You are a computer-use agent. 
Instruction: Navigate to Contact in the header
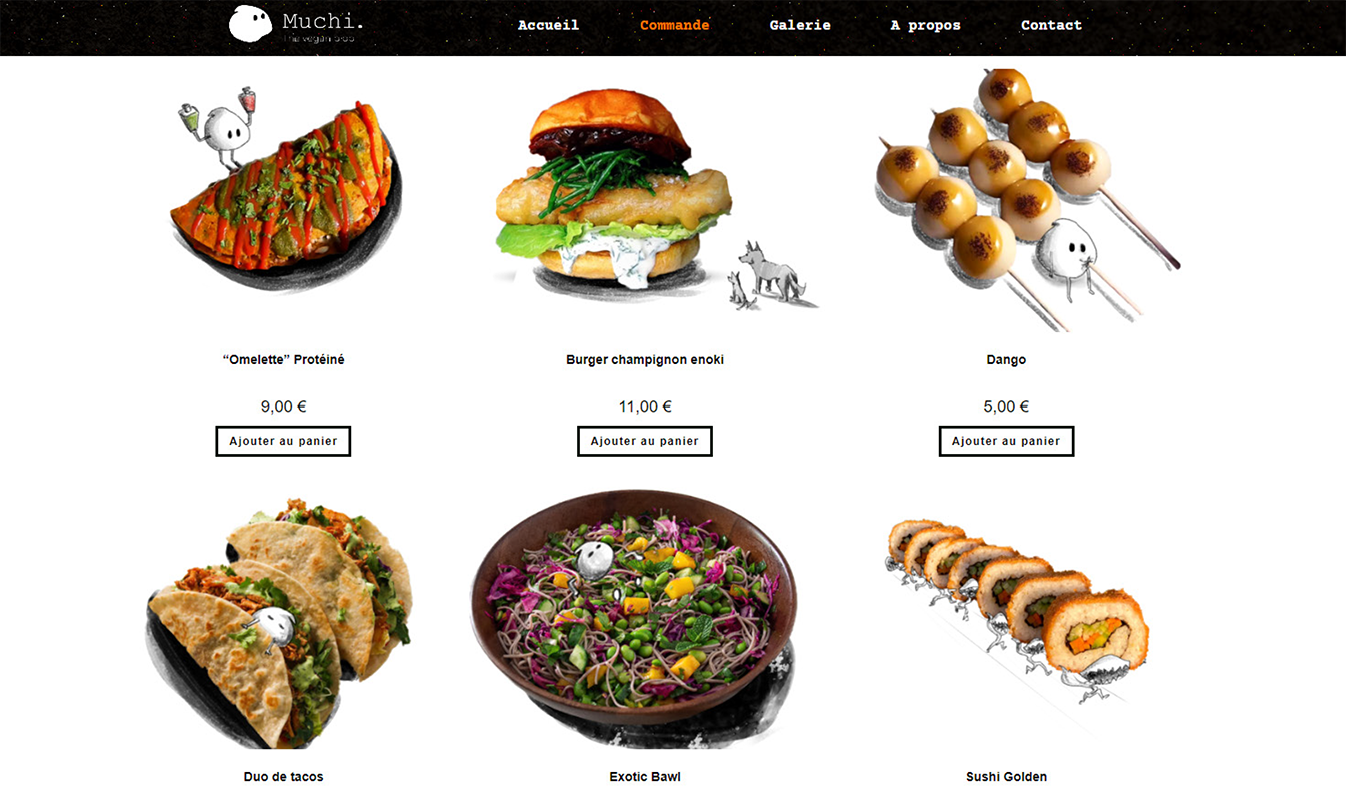(1051, 25)
